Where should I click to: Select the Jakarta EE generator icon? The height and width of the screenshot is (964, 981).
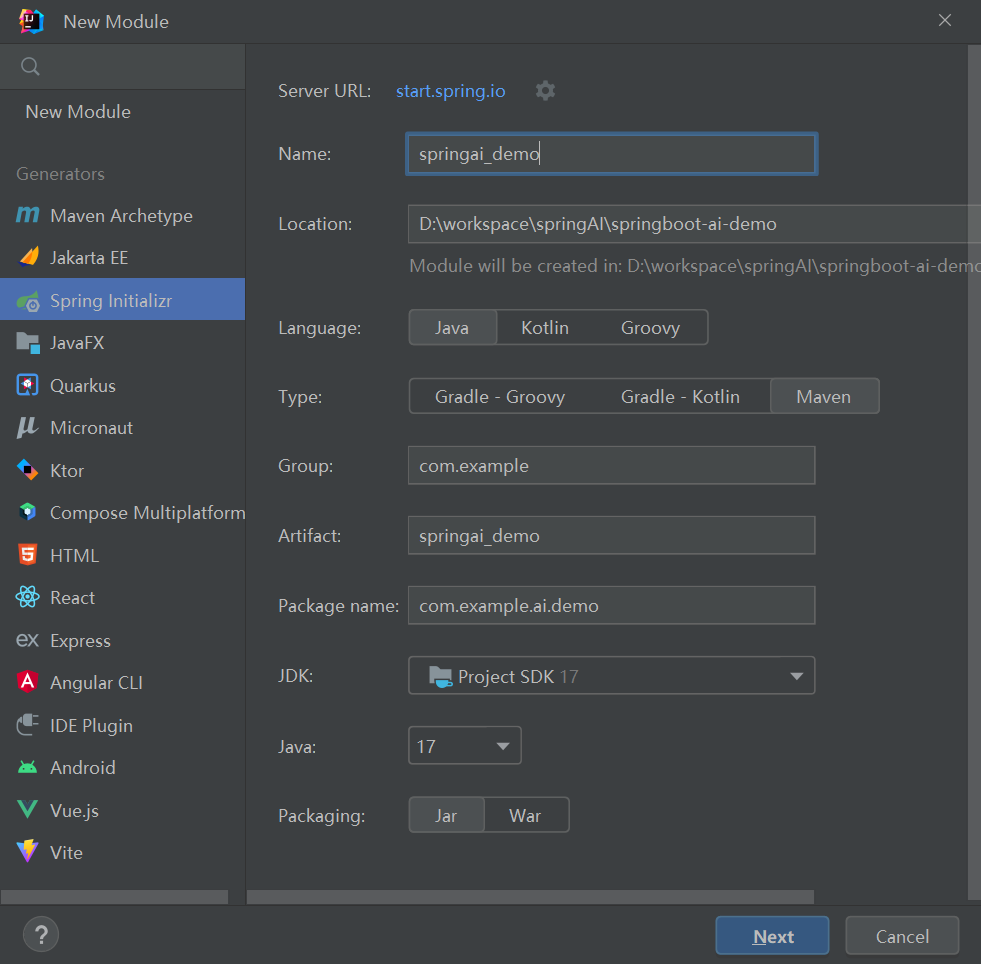[28, 258]
